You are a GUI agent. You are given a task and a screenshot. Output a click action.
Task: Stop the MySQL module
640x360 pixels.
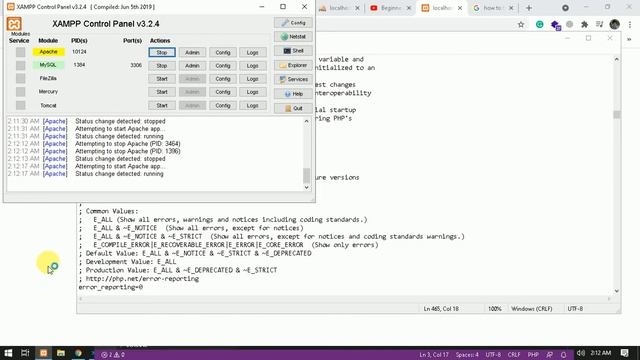162,66
